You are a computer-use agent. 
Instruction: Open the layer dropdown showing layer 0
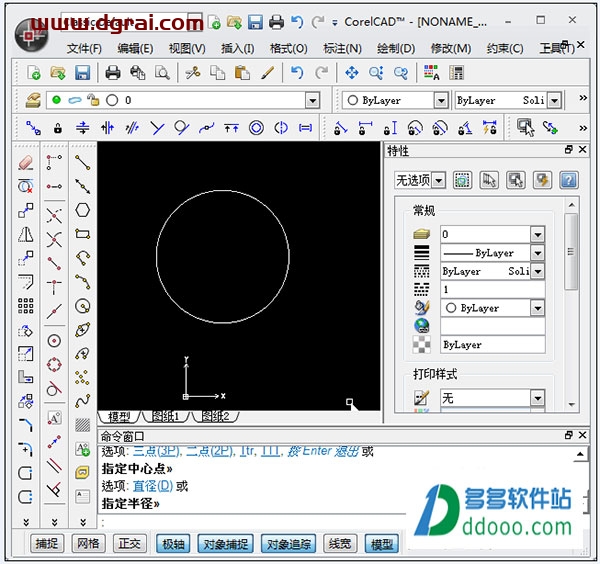click(312, 100)
